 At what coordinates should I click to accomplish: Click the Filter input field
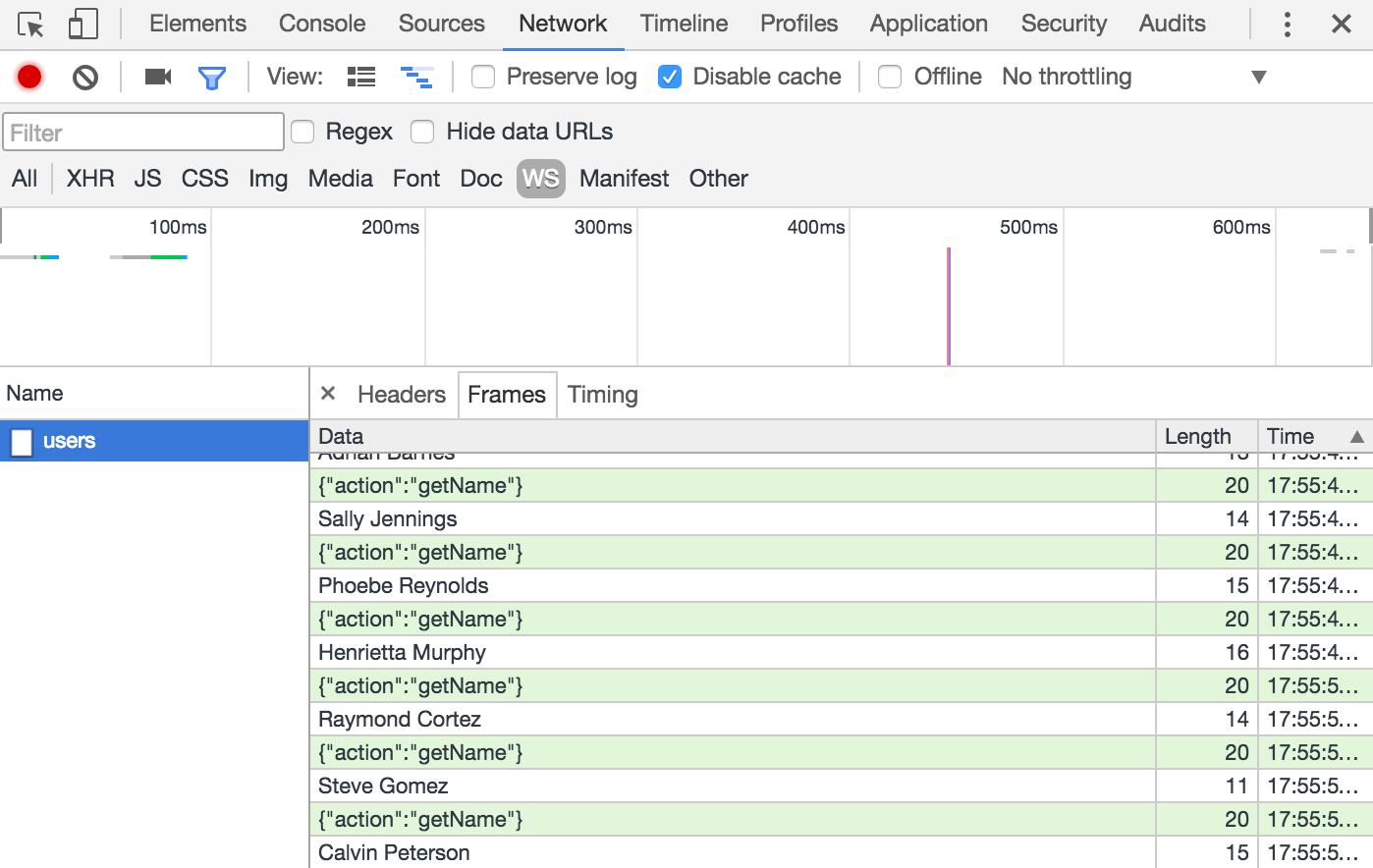(142, 131)
